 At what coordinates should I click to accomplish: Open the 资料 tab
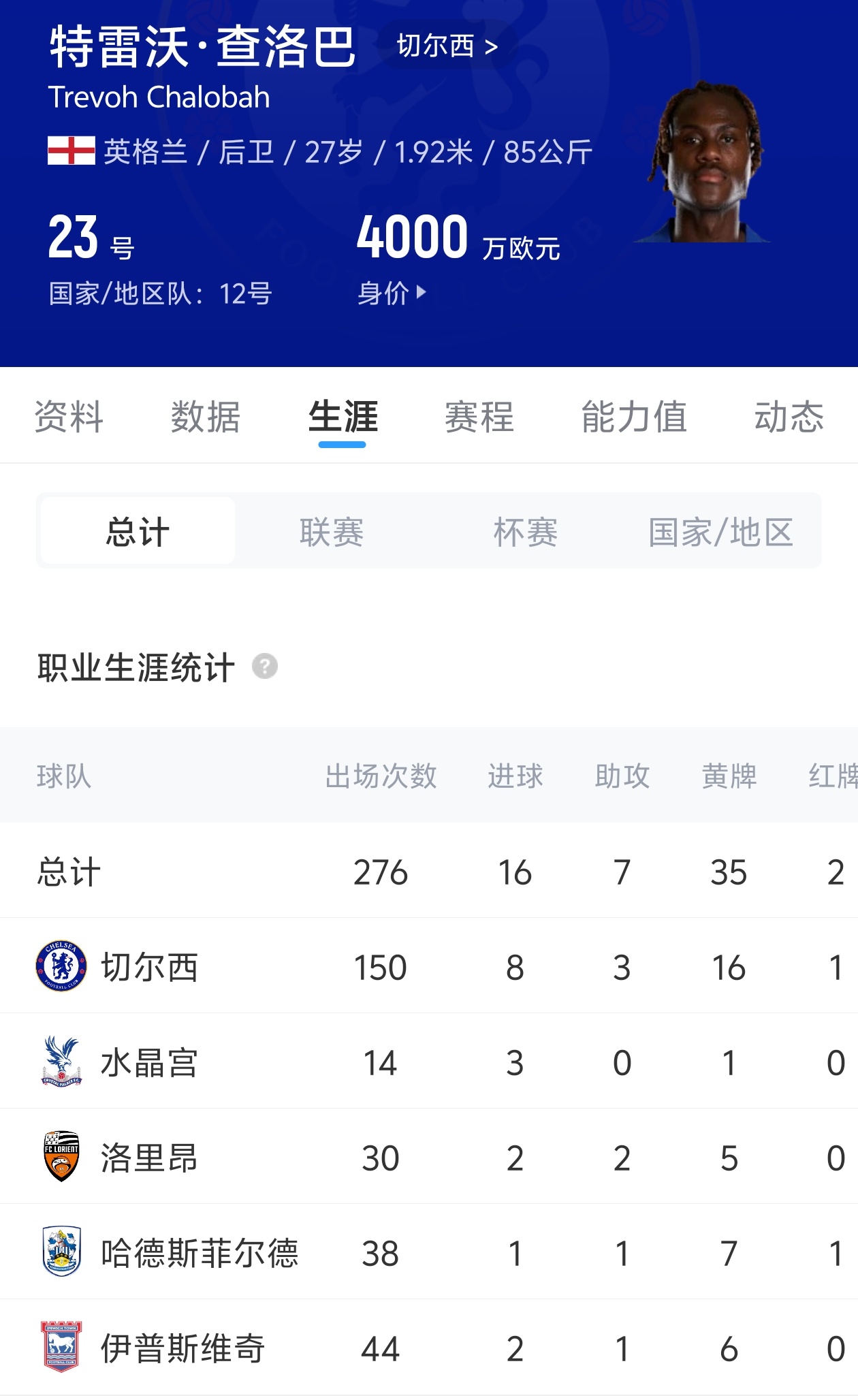point(69,417)
